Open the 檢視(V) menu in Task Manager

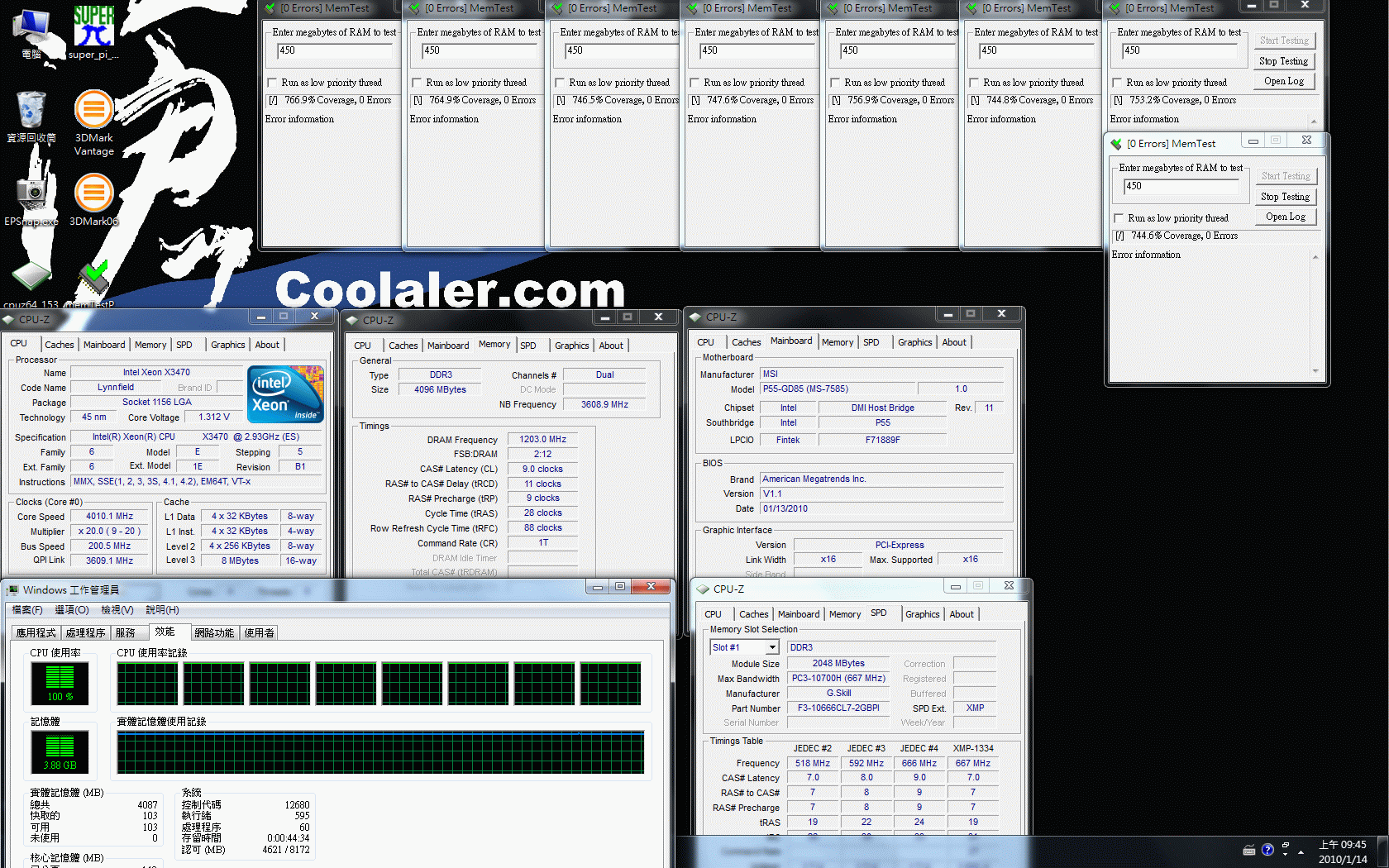tap(117, 610)
